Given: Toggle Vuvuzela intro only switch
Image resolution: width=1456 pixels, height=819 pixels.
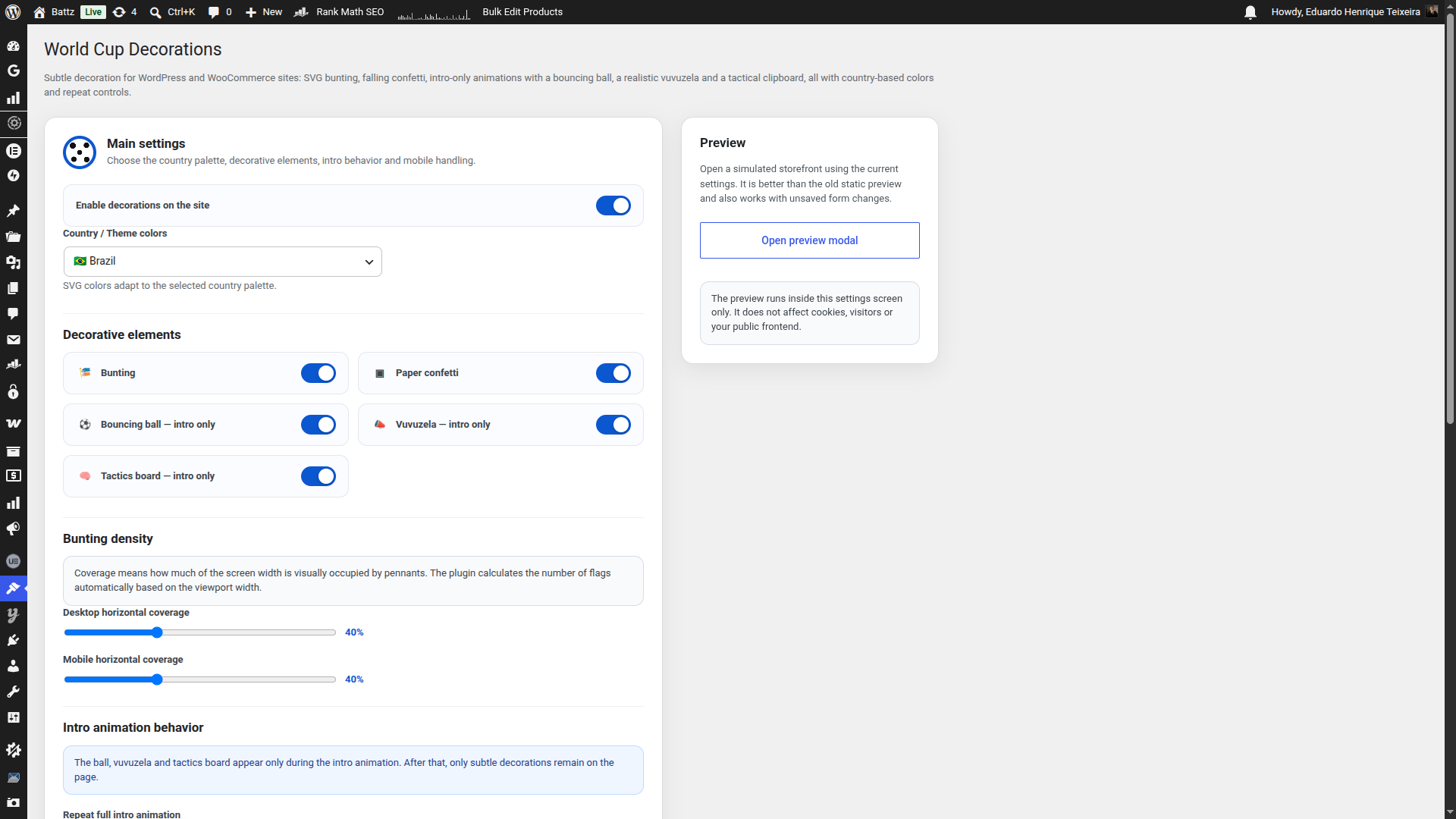Looking at the screenshot, I should [613, 425].
